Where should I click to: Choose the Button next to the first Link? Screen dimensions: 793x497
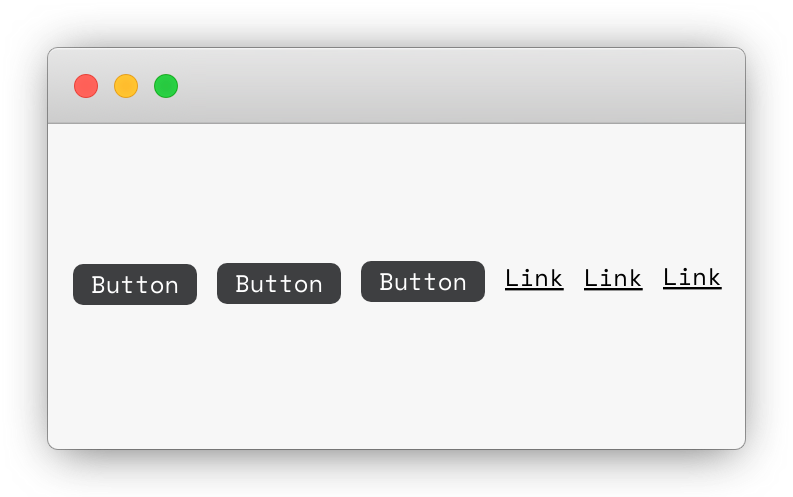[423, 281]
